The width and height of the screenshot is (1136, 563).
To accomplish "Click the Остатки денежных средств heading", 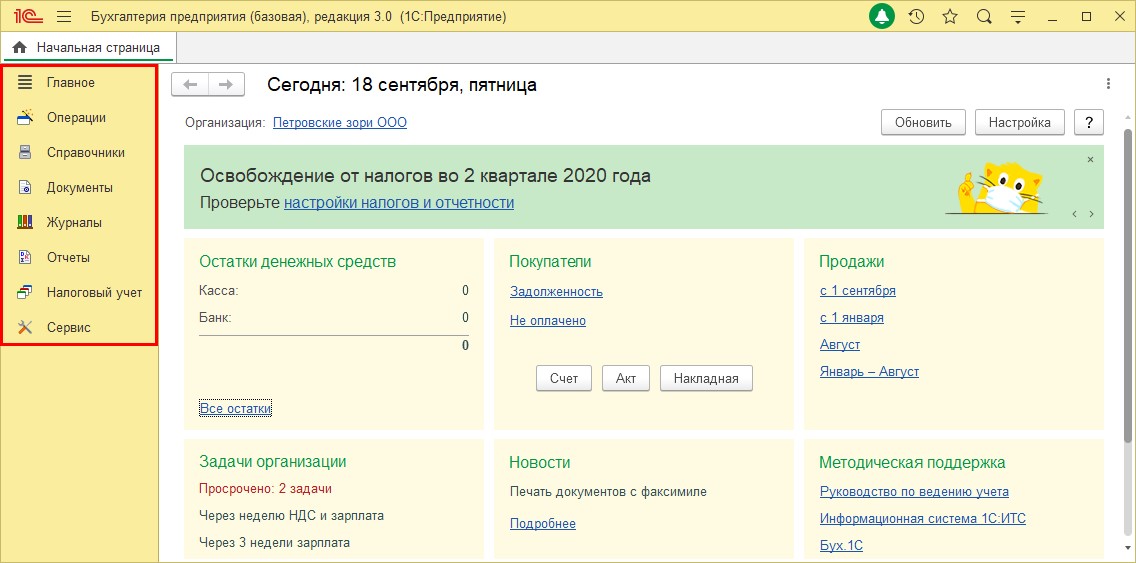I will point(297,262).
